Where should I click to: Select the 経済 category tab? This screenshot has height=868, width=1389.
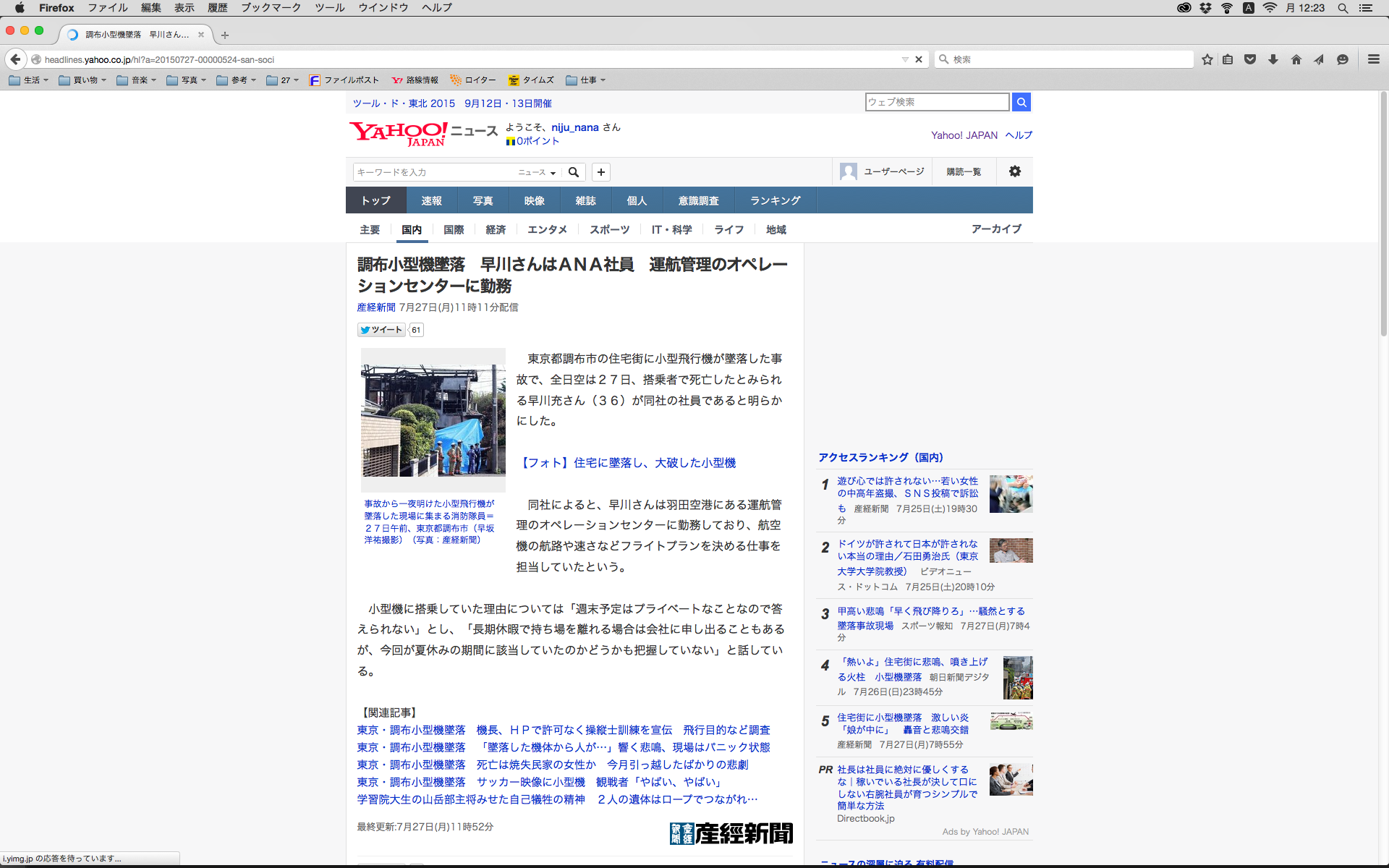pyautogui.click(x=496, y=229)
